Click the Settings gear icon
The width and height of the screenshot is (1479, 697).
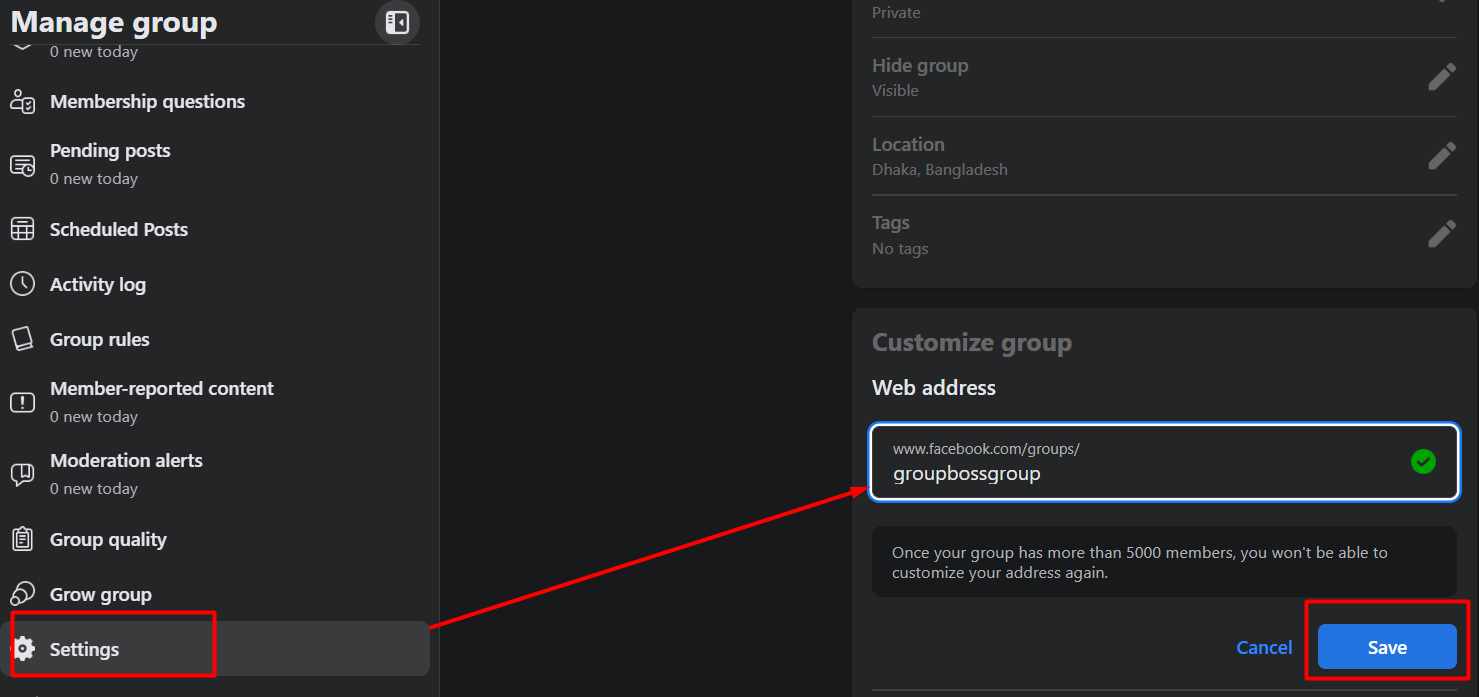(23, 648)
